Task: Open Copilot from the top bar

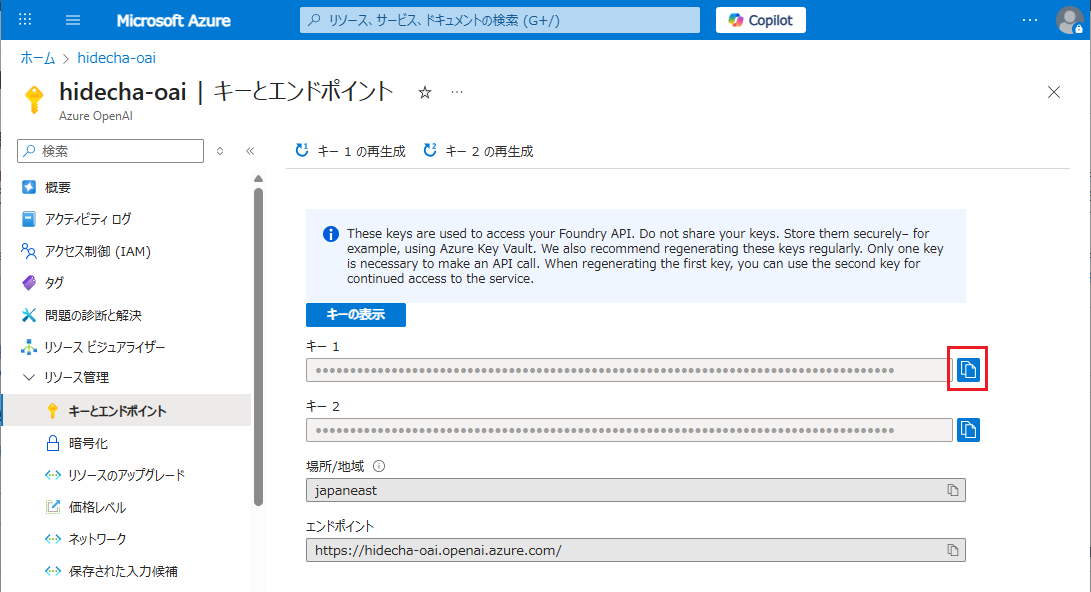Action: (760, 20)
